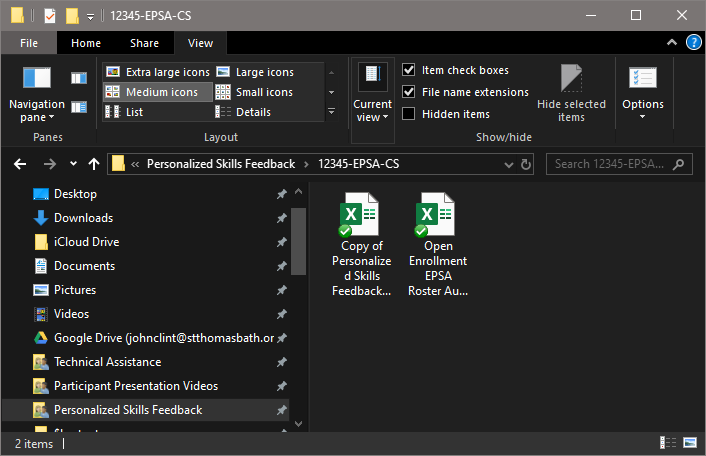Open recent locations dropdown
Viewport: 706px width, 456px height.
[x=73, y=164]
